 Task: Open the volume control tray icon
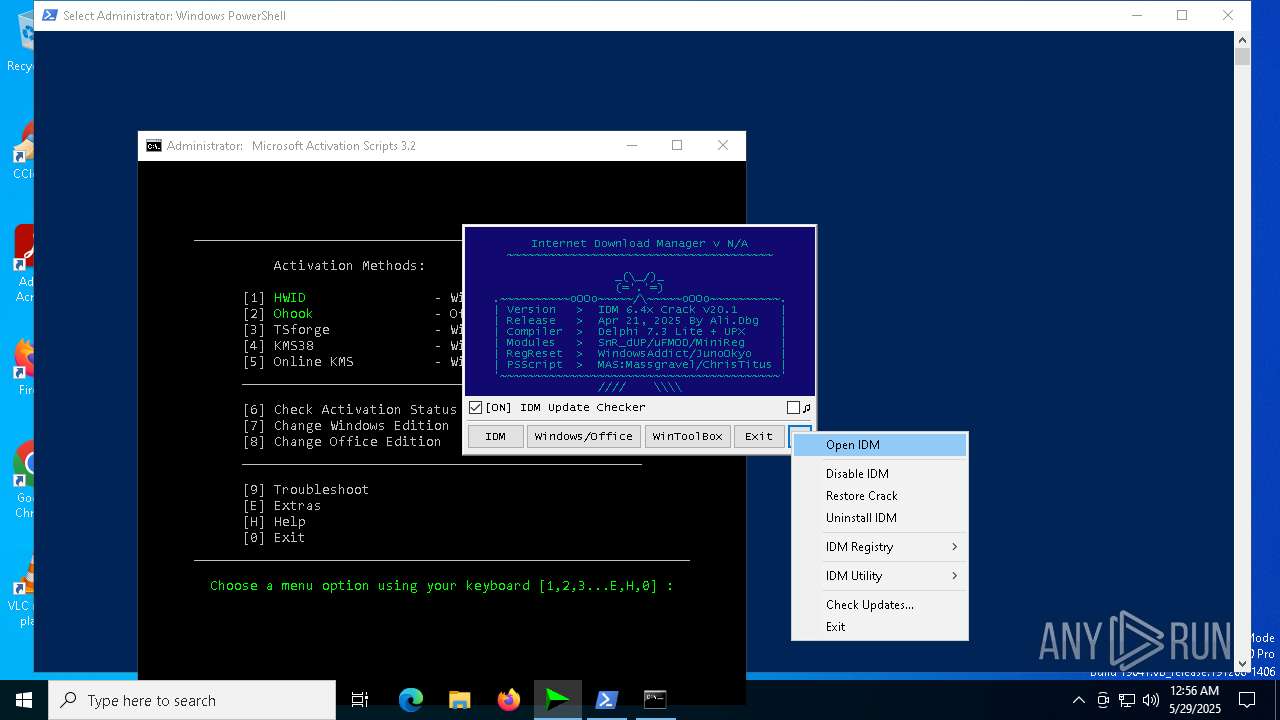pyautogui.click(x=1150, y=700)
